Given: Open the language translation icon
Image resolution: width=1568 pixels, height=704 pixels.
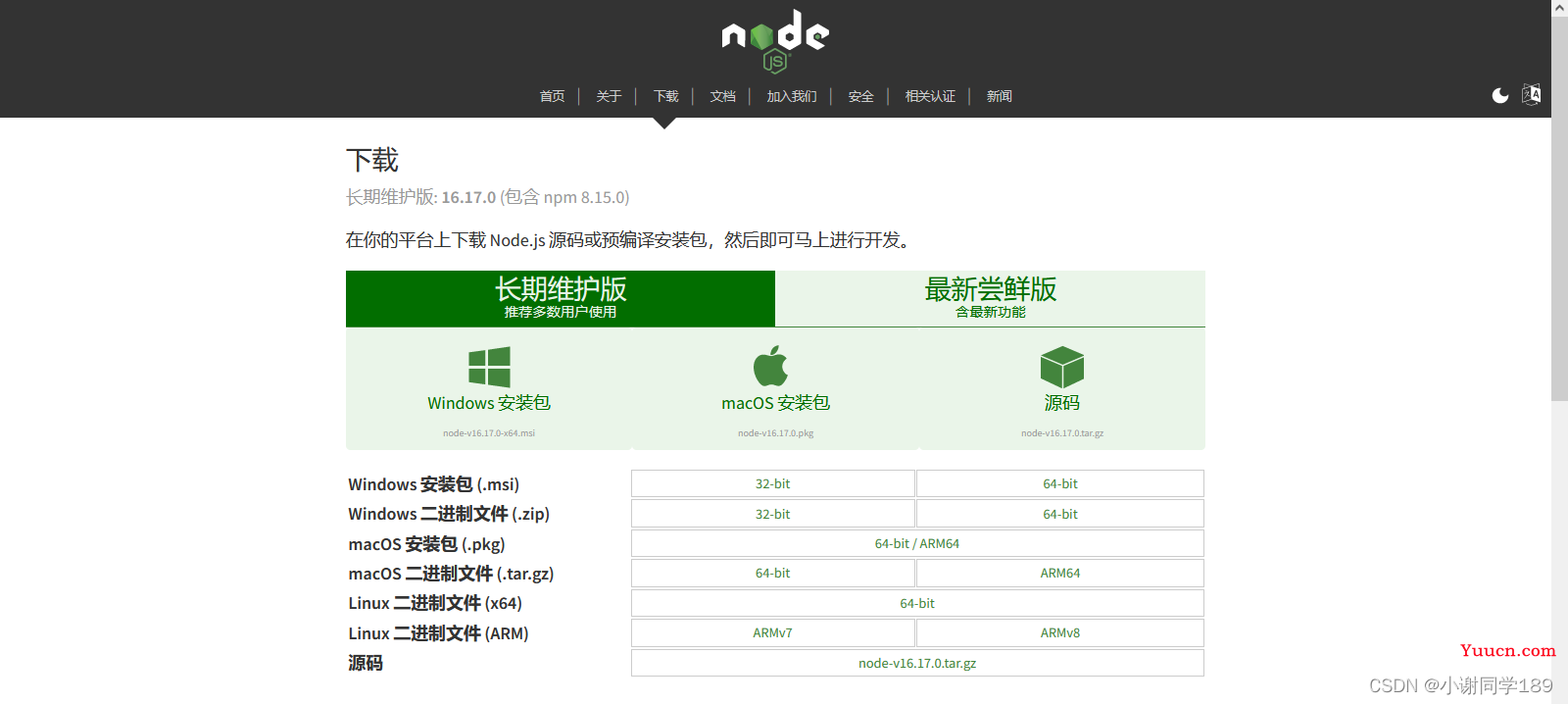Looking at the screenshot, I should coord(1531,95).
